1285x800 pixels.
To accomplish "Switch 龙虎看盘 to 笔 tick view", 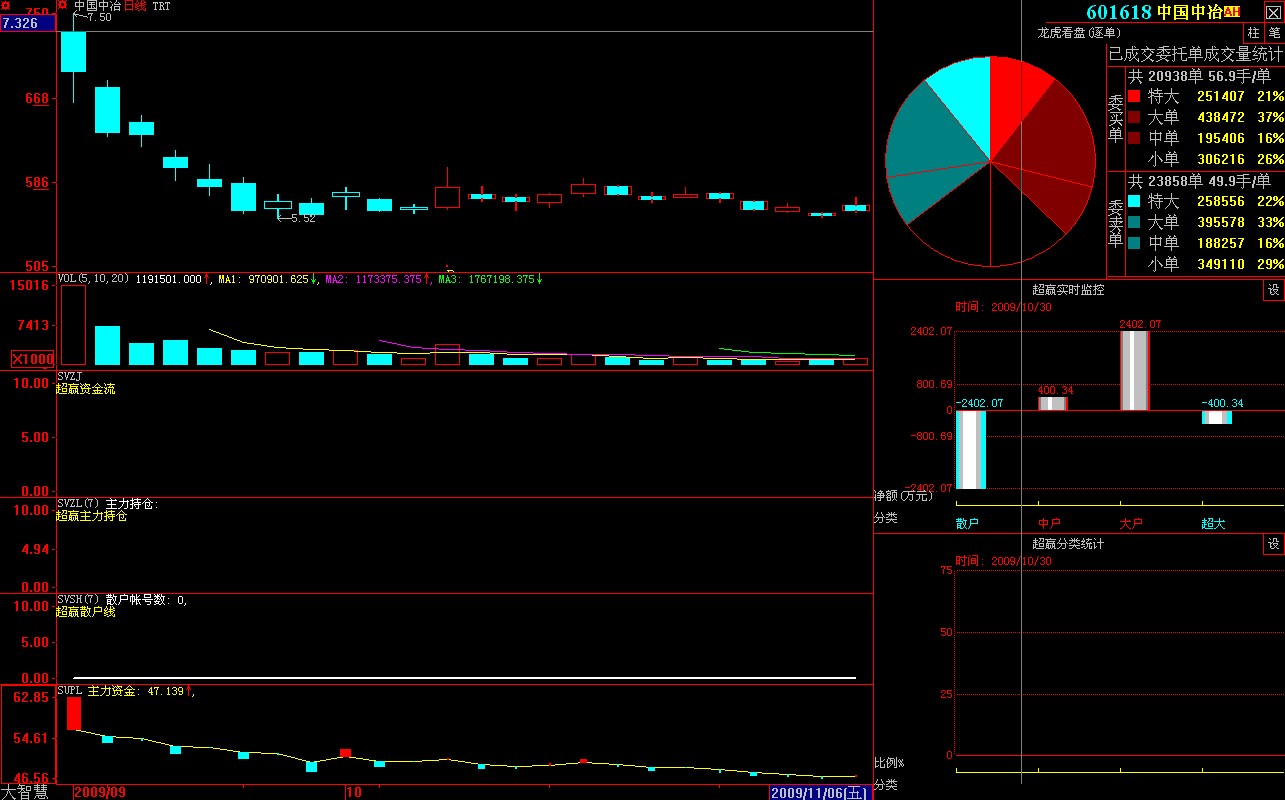I will pos(1274,33).
